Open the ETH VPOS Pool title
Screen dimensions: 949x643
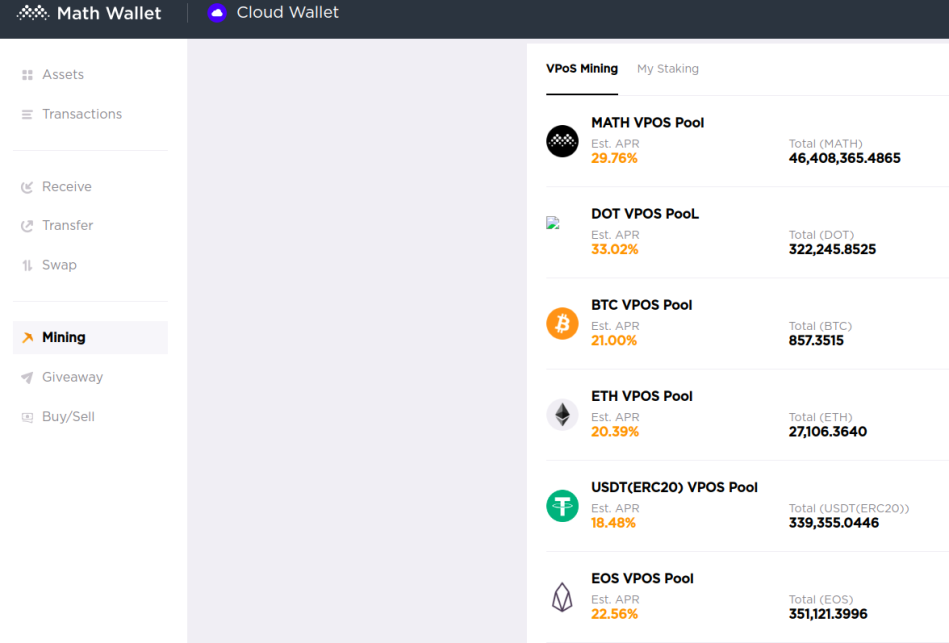point(642,396)
